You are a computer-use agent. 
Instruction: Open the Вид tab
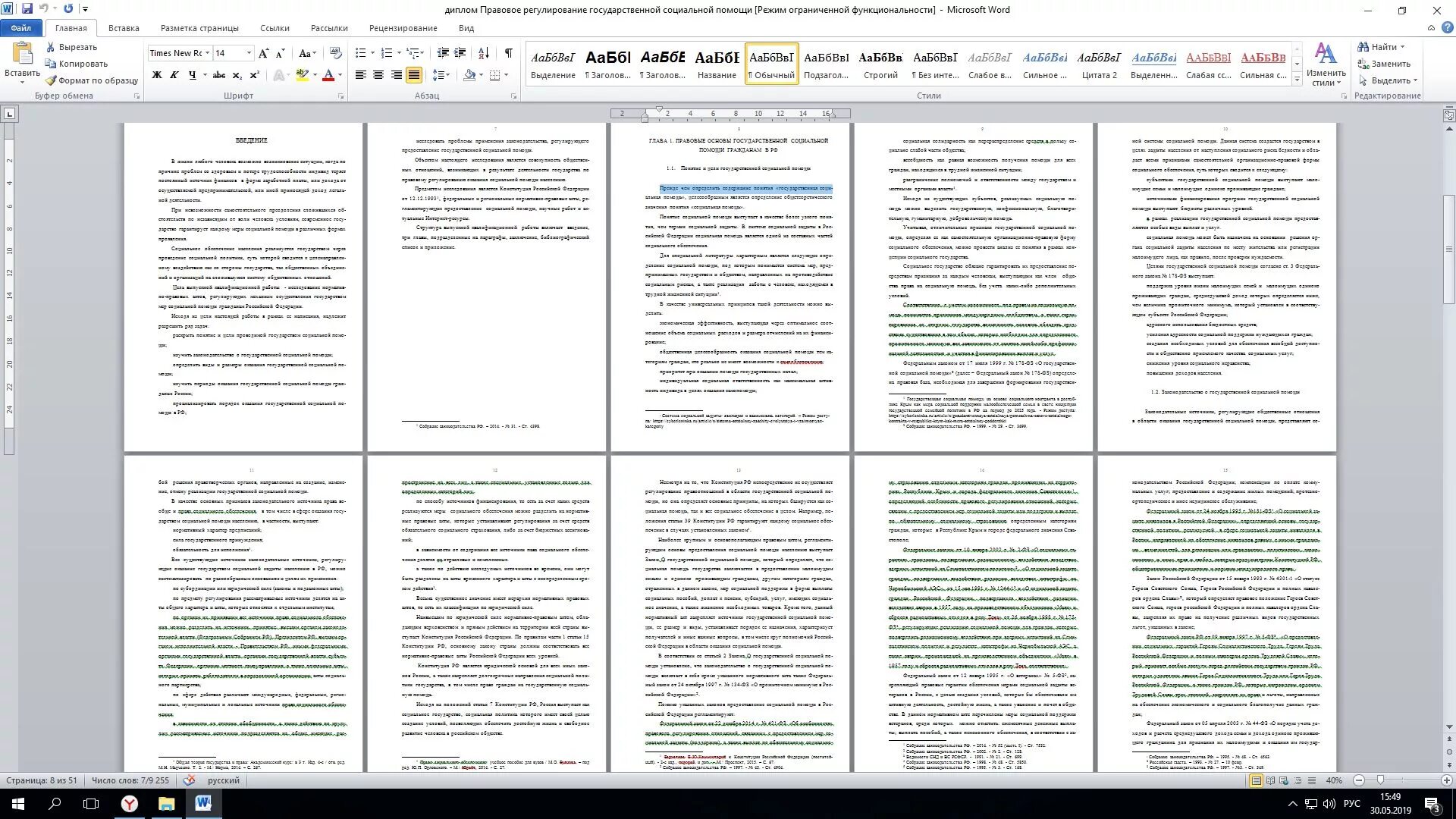click(x=466, y=28)
